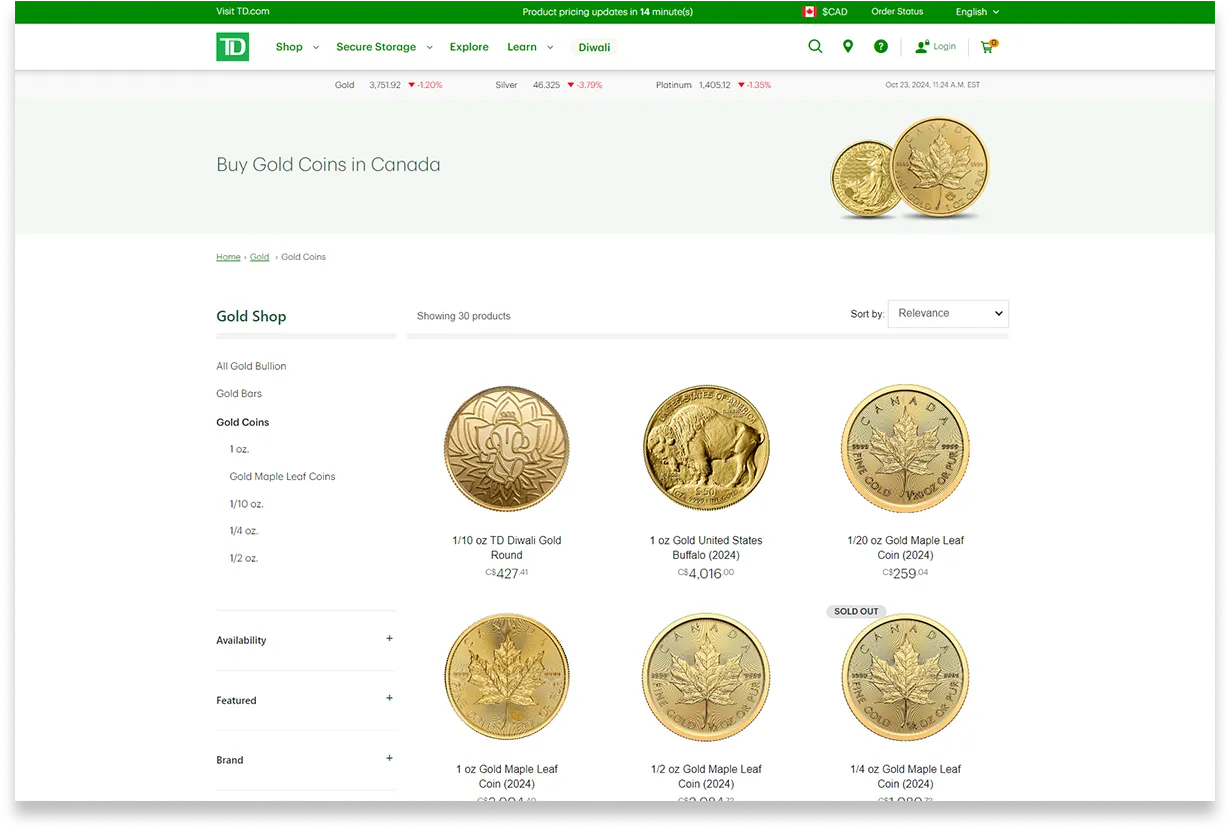
Task: Go to Gold breadcrumb link
Action: [x=259, y=257]
